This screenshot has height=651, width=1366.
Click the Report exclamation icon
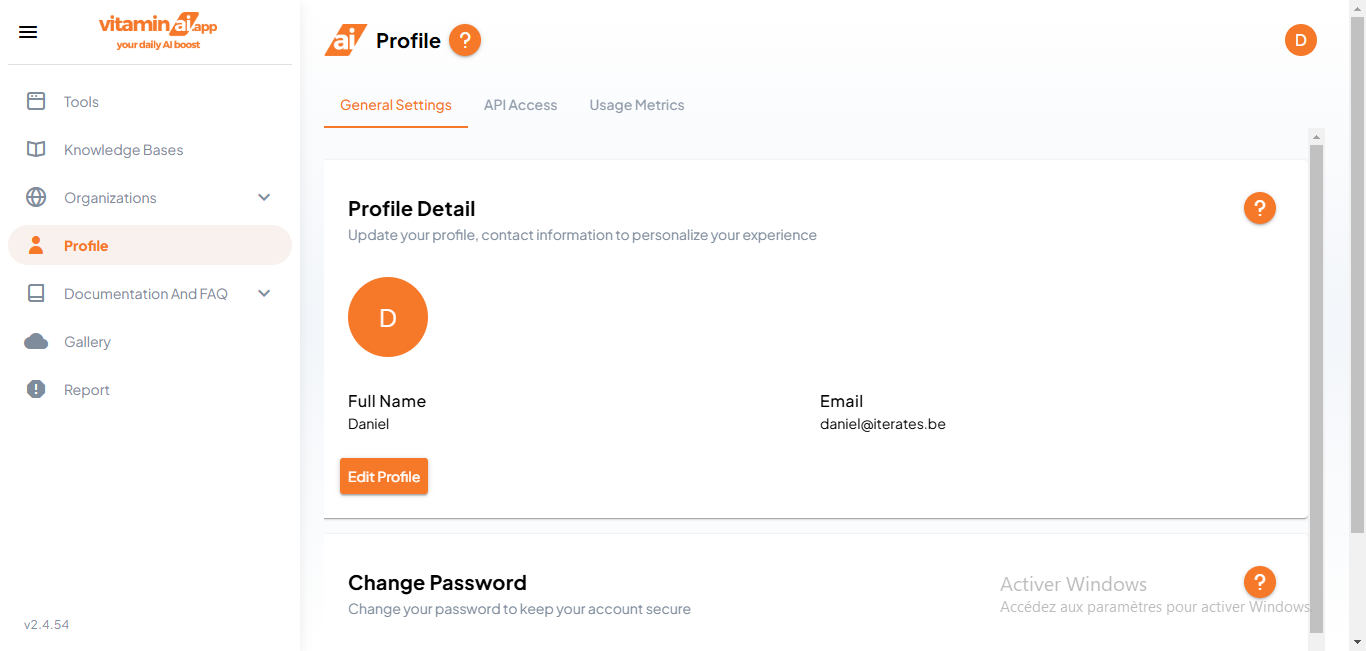pyautogui.click(x=36, y=389)
